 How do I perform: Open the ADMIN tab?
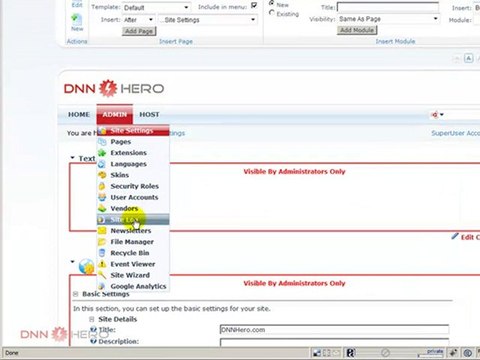coord(115,114)
